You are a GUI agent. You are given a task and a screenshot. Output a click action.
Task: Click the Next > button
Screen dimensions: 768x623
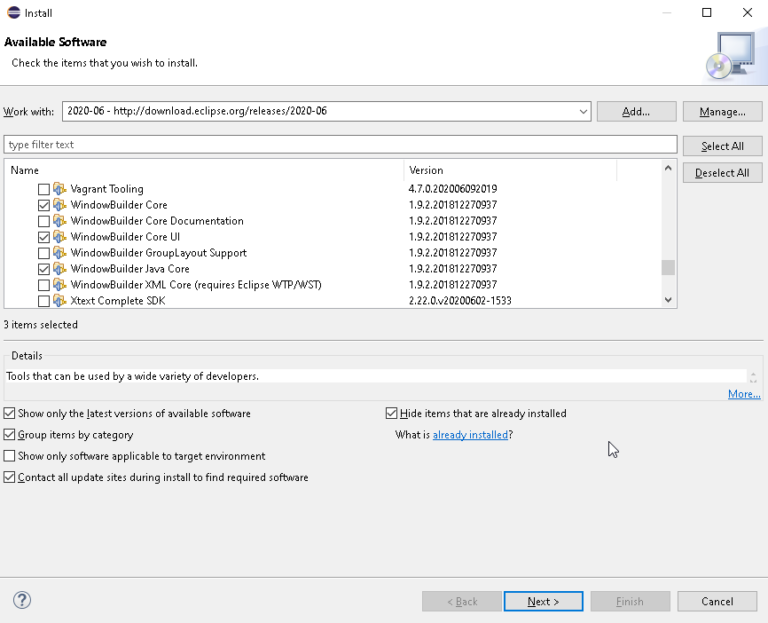[543, 601]
